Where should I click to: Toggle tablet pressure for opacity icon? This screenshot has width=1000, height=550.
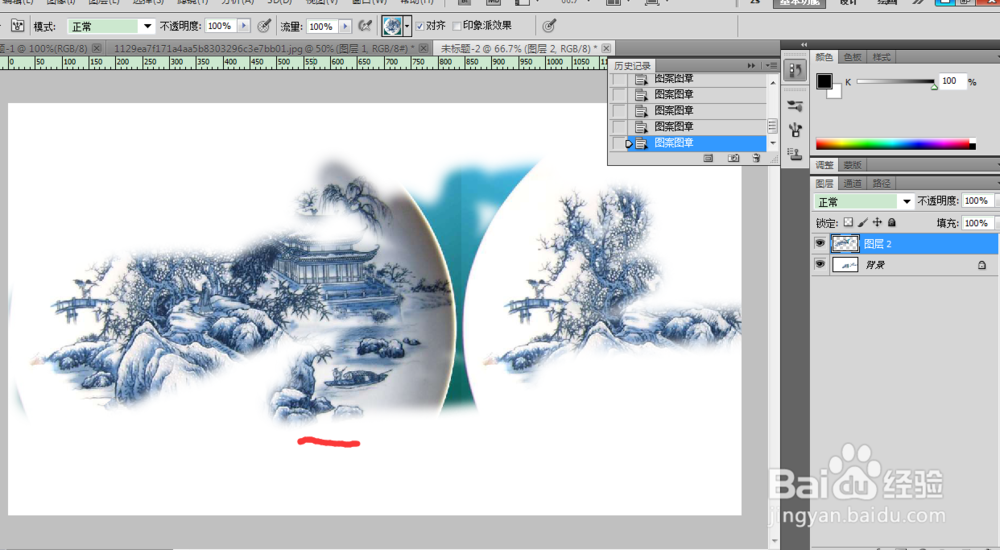point(263,26)
